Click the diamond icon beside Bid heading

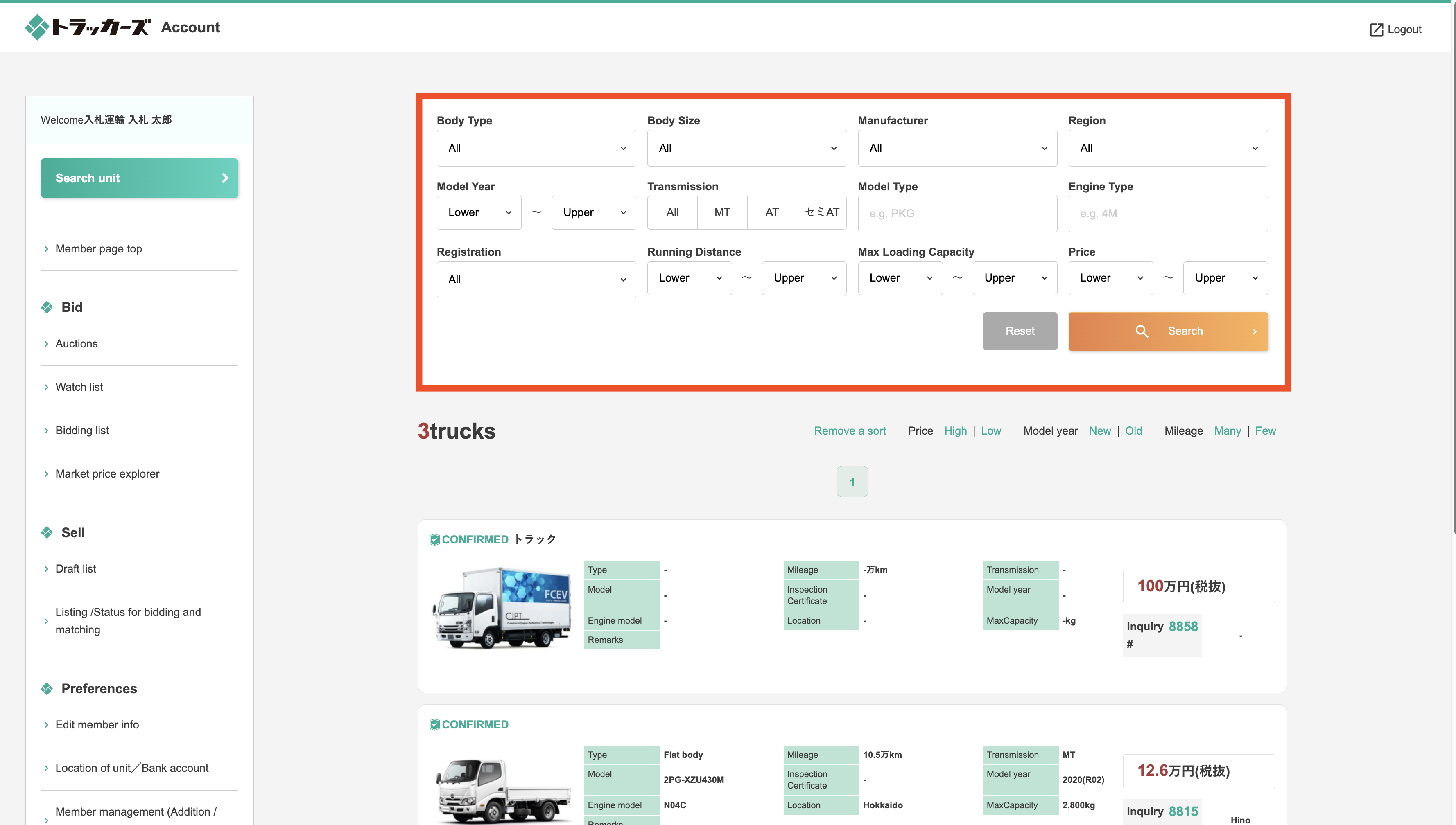pos(47,307)
